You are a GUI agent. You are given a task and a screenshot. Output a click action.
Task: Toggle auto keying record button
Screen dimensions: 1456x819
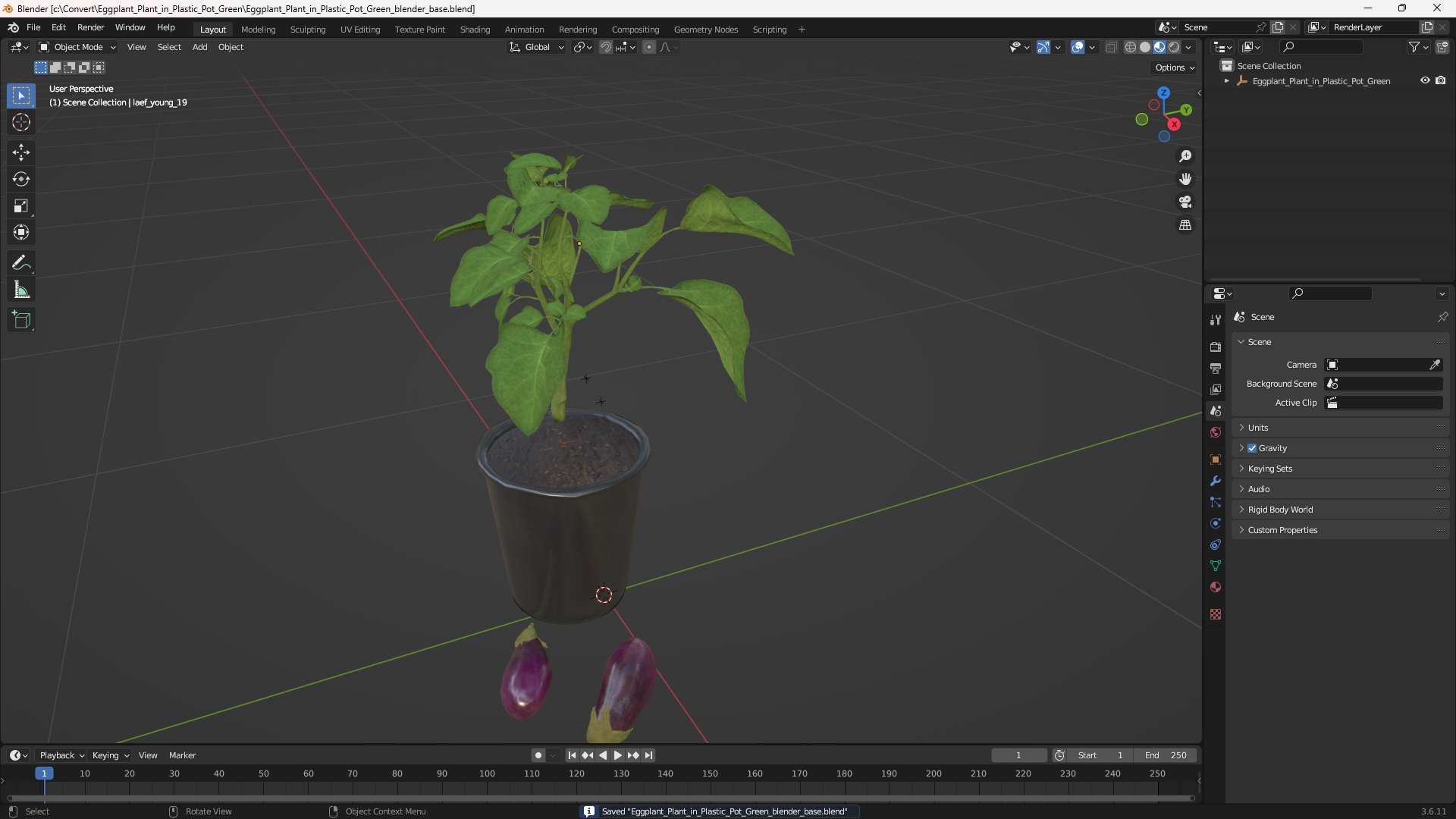pyautogui.click(x=538, y=755)
